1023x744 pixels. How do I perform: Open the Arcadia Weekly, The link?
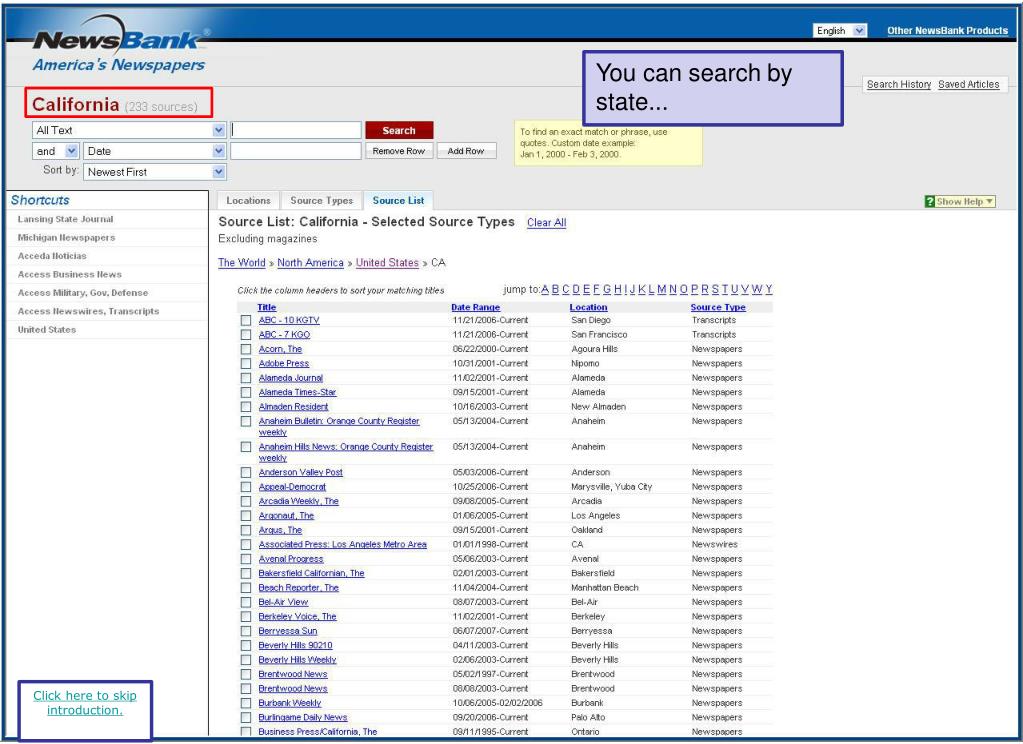click(x=298, y=501)
